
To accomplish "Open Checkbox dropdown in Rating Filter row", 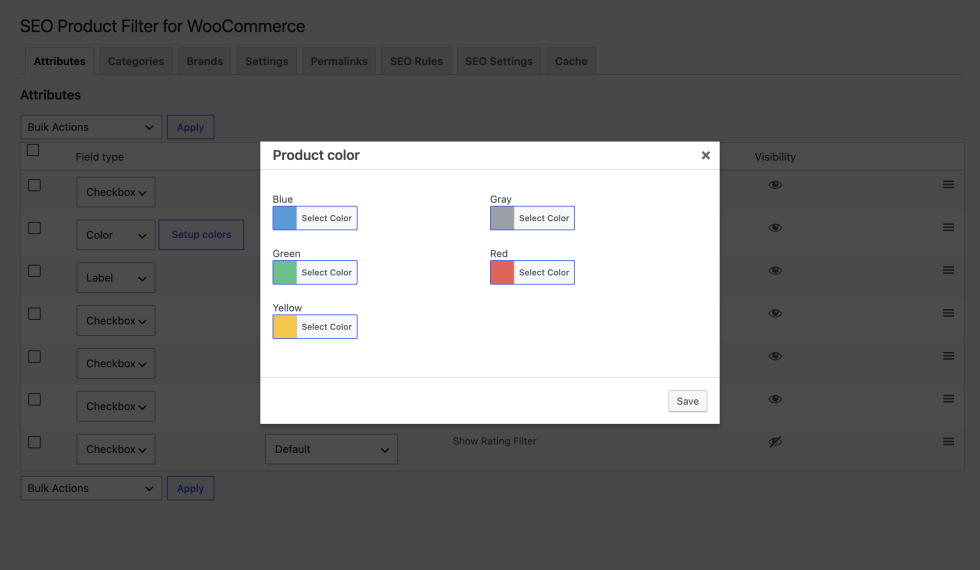I will coord(116,449).
